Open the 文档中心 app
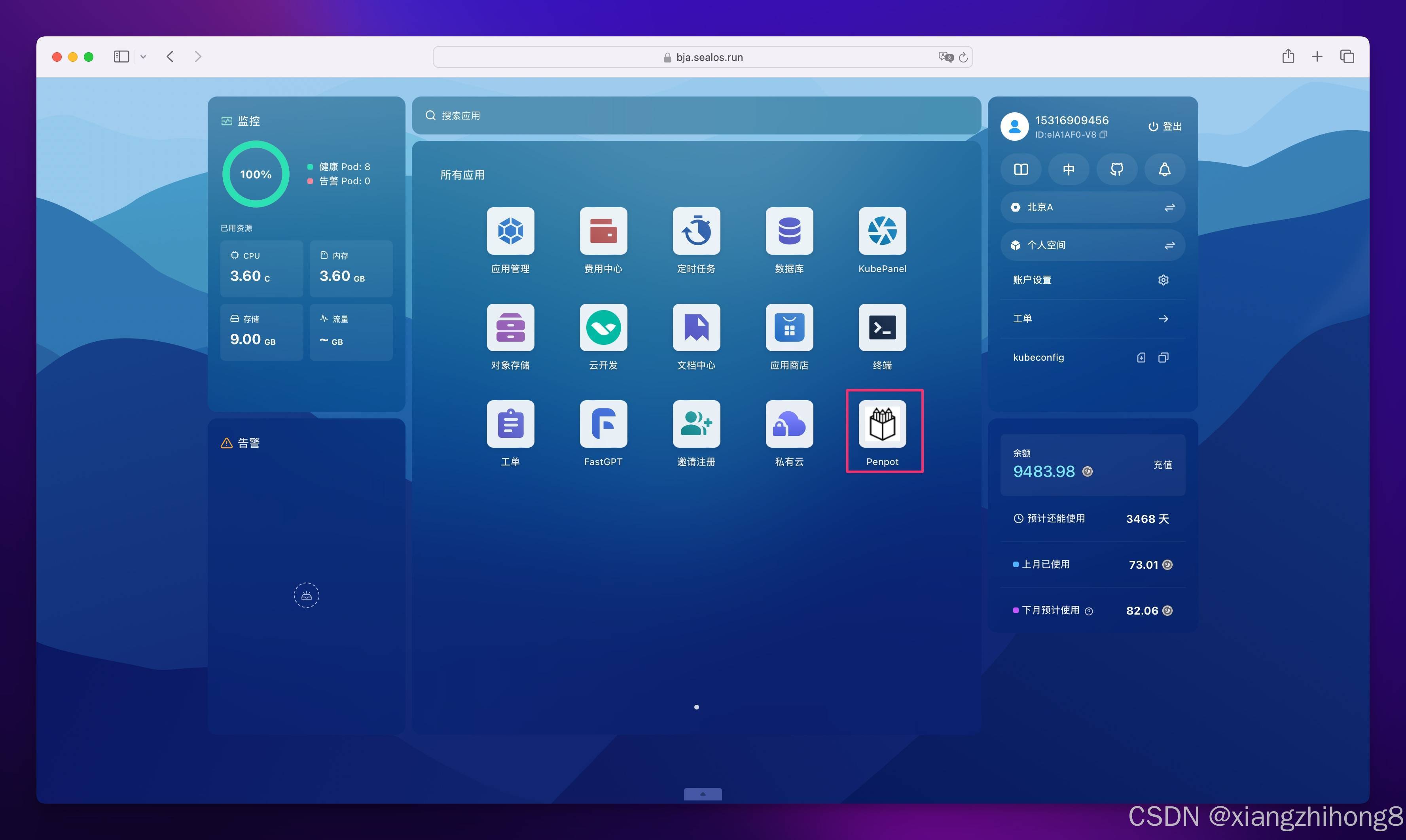The height and width of the screenshot is (840, 1406). 696,327
